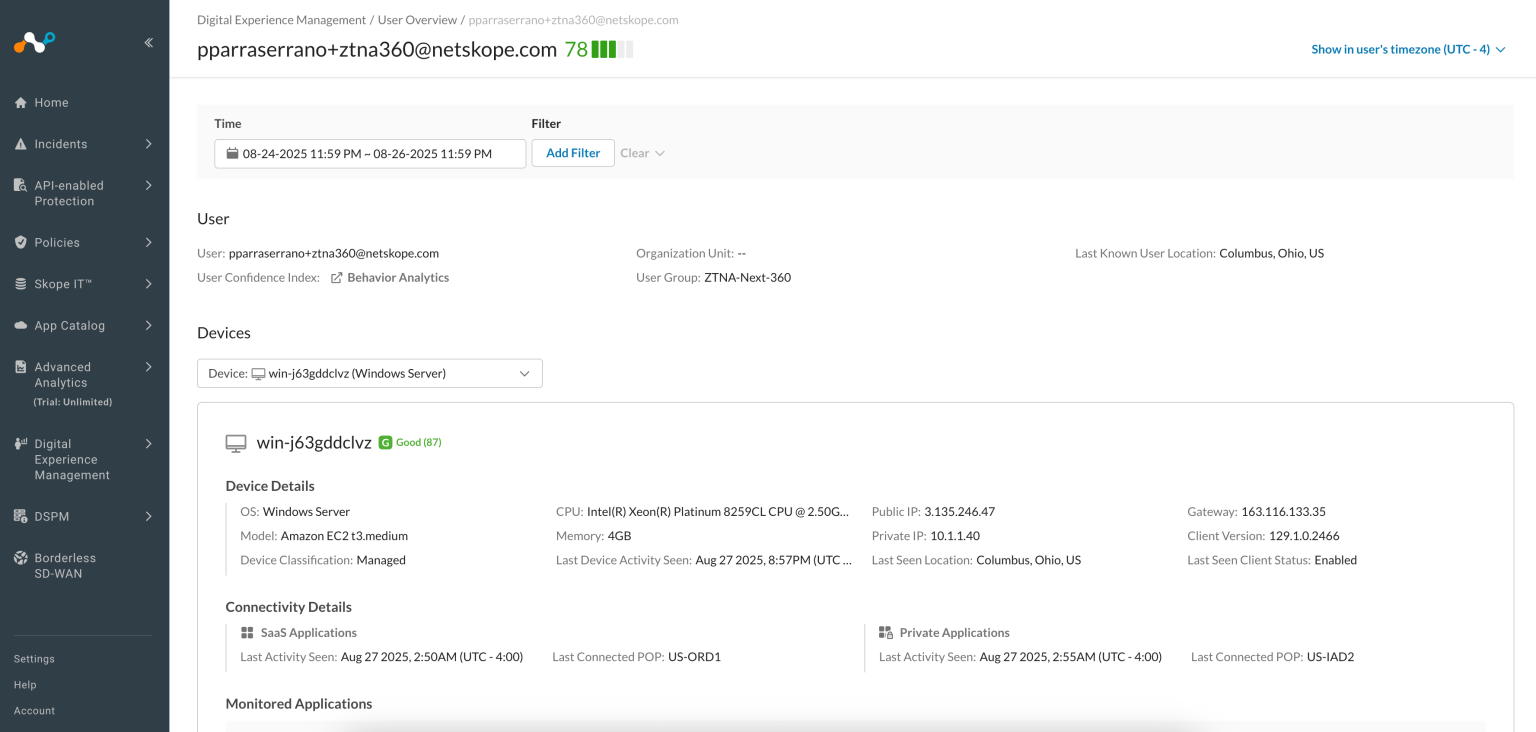This screenshot has width=1536, height=732.
Task: Select the DSPM icon in the sidebar
Action: 20,516
